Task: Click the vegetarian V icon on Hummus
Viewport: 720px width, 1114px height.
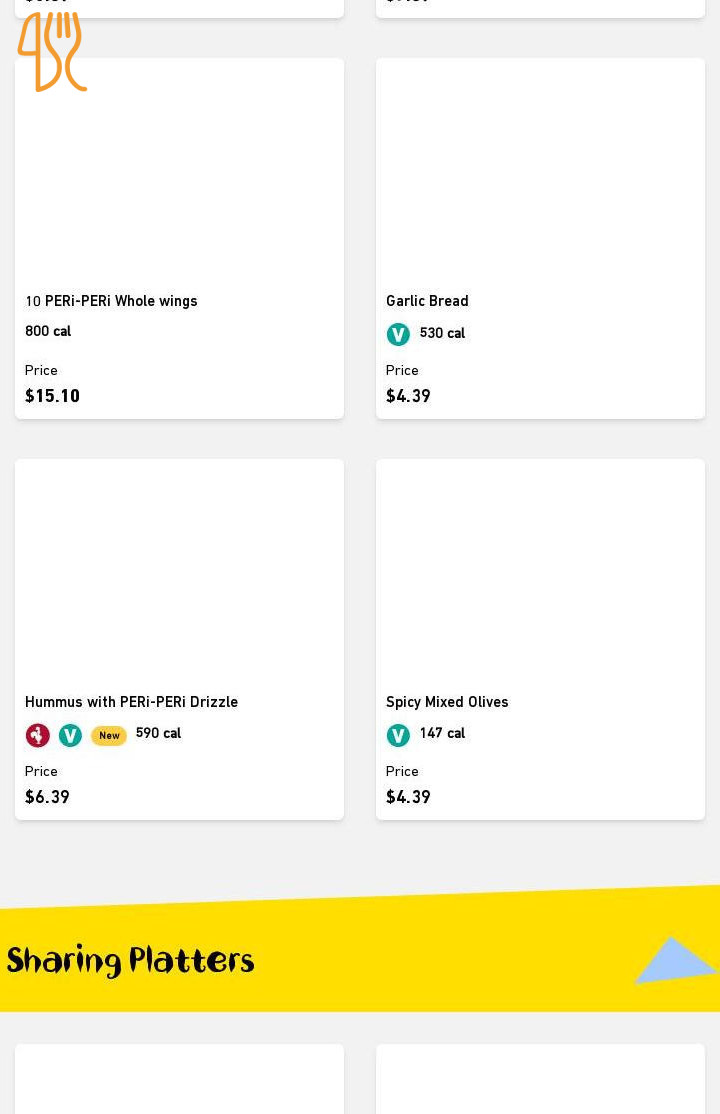Action: click(x=70, y=736)
